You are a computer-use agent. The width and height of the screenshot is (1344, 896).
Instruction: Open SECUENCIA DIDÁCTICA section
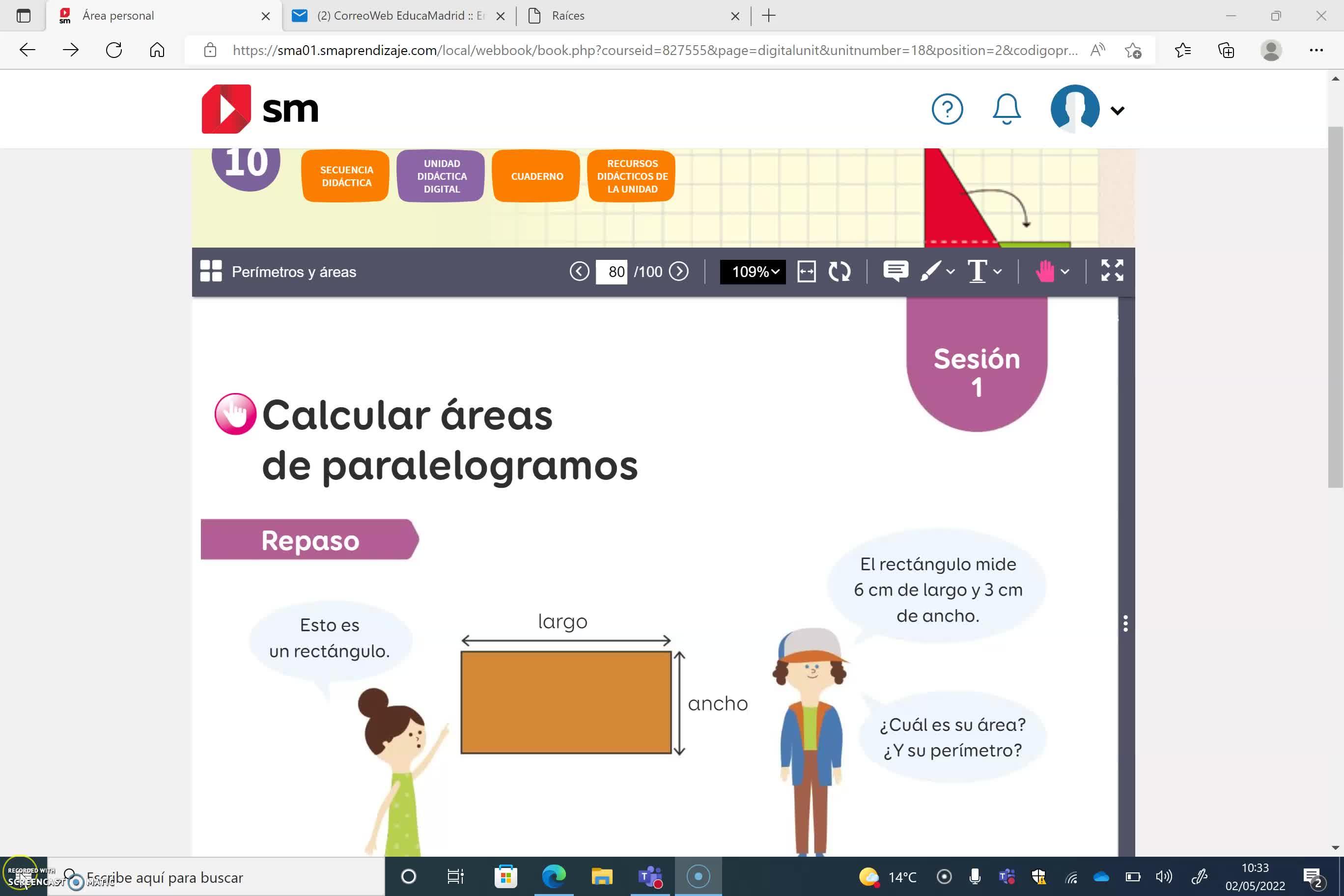[x=346, y=176]
